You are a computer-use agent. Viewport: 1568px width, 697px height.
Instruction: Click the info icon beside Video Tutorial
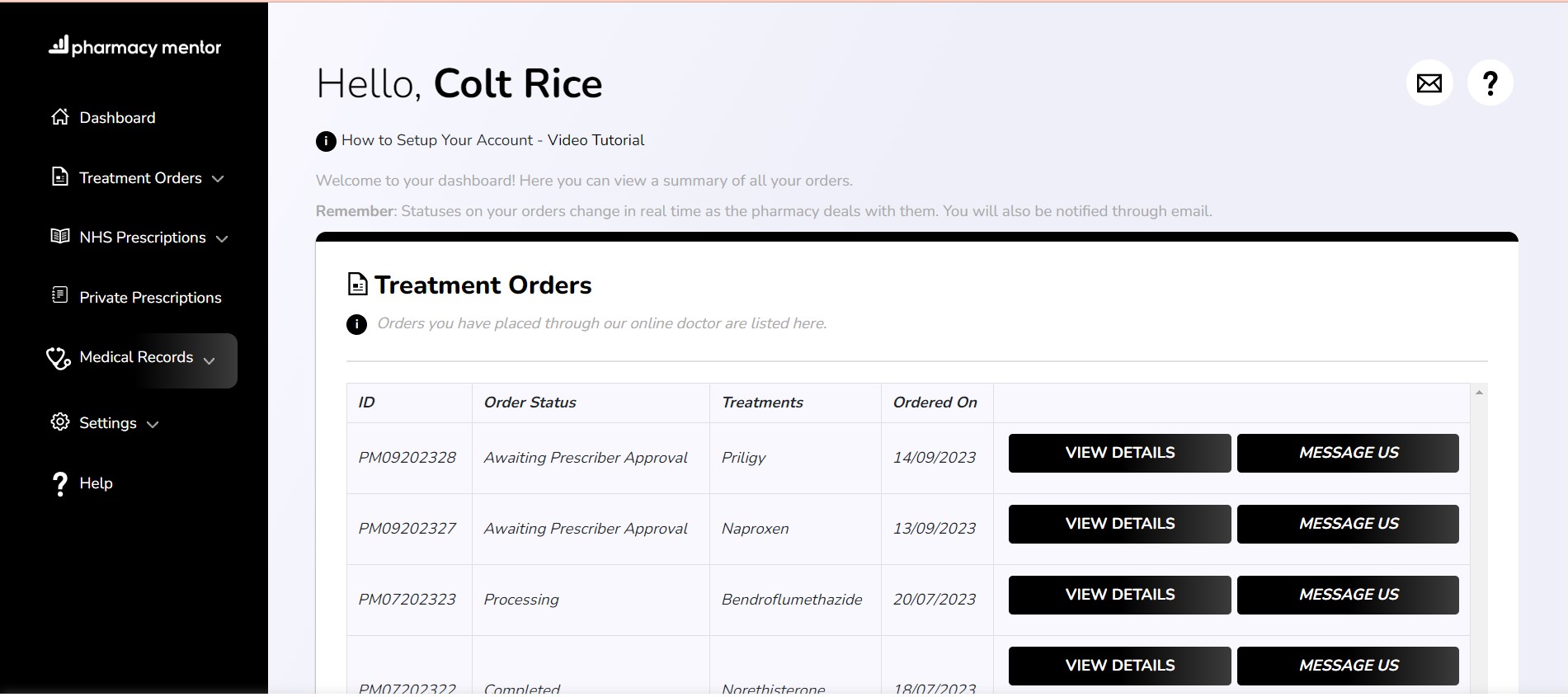tap(326, 141)
